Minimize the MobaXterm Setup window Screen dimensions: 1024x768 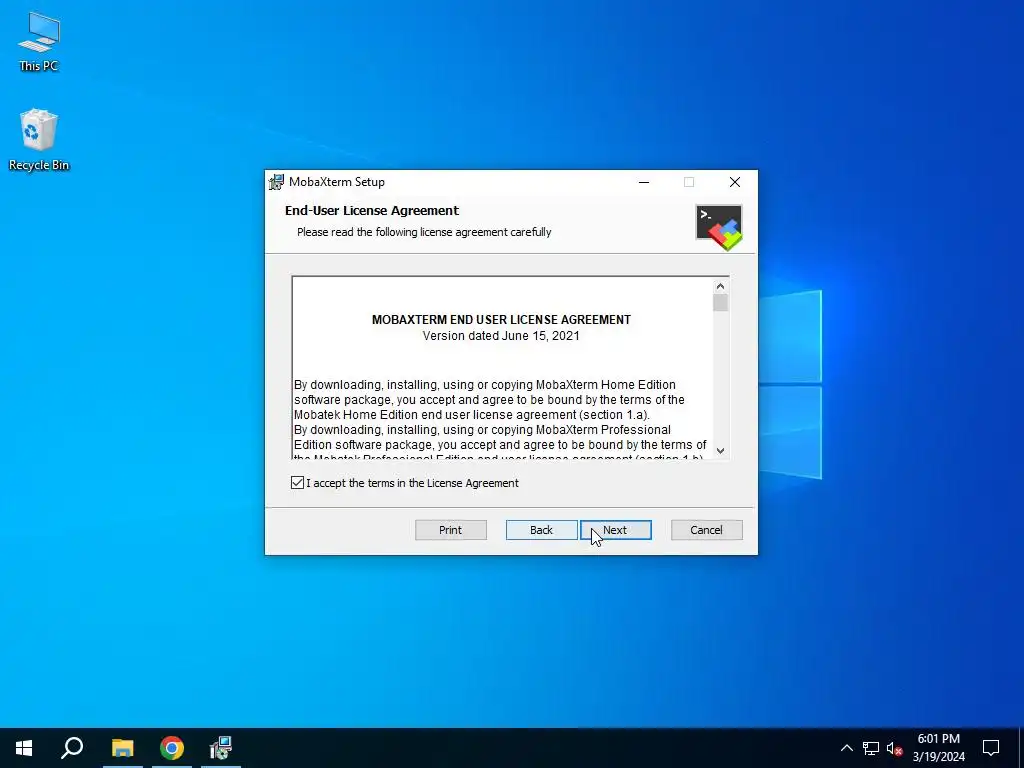[x=644, y=182]
